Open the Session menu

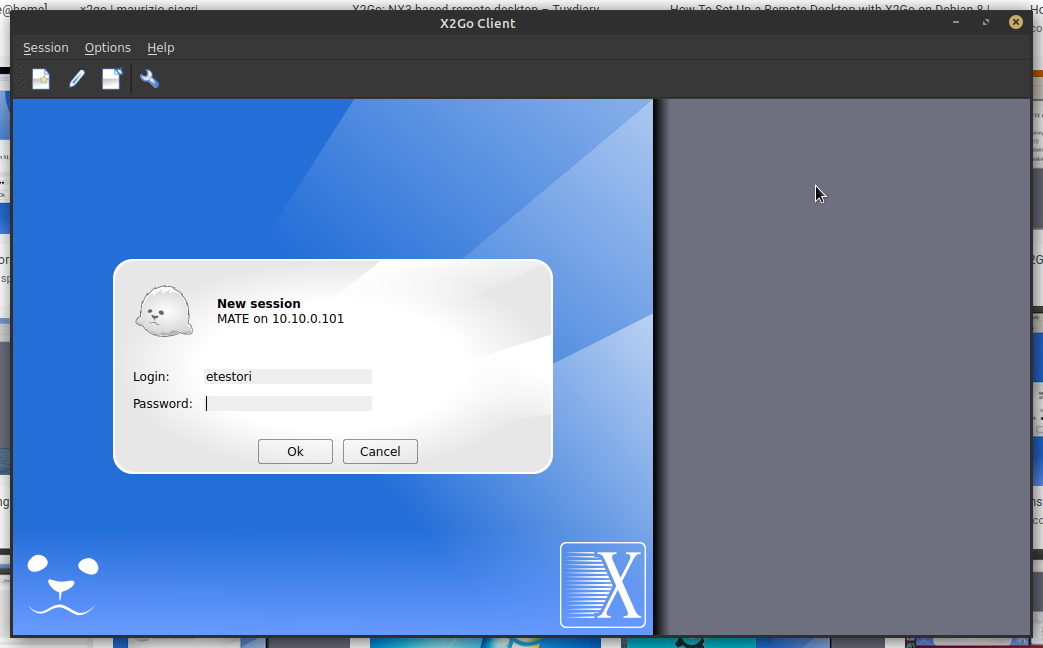46,48
